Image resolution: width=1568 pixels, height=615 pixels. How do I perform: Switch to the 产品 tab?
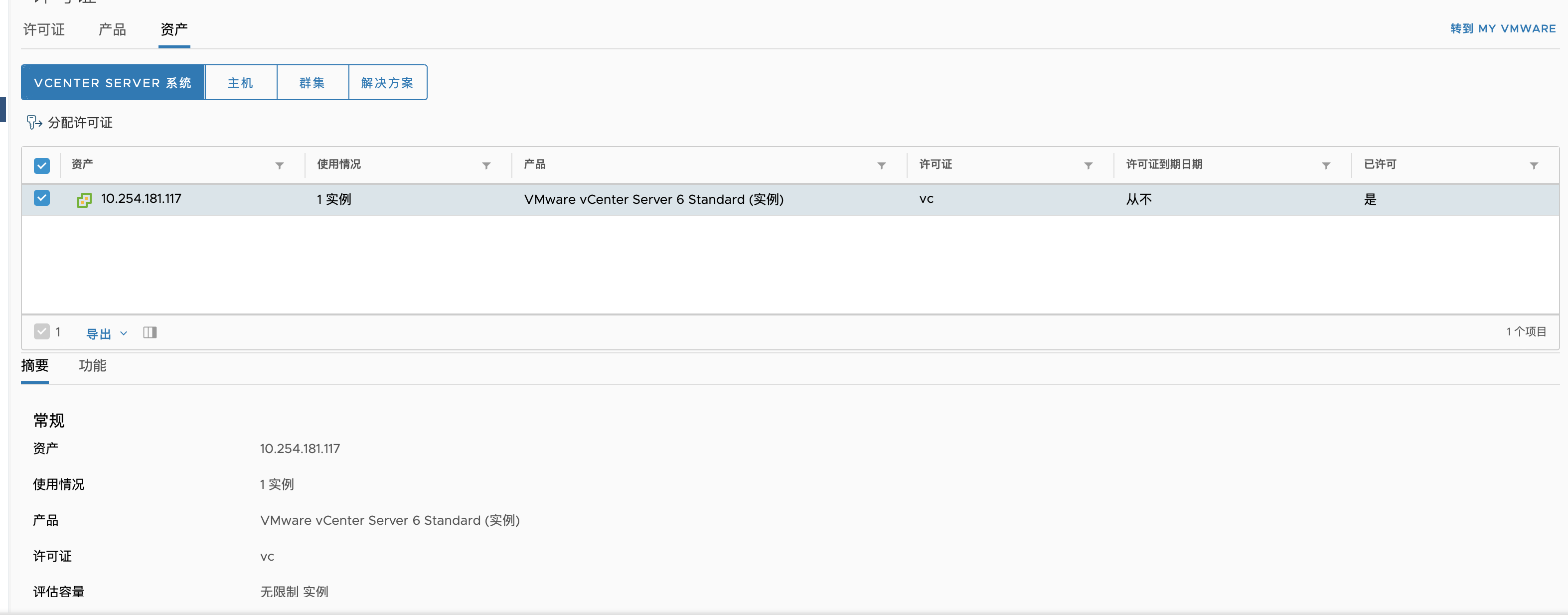click(x=112, y=29)
